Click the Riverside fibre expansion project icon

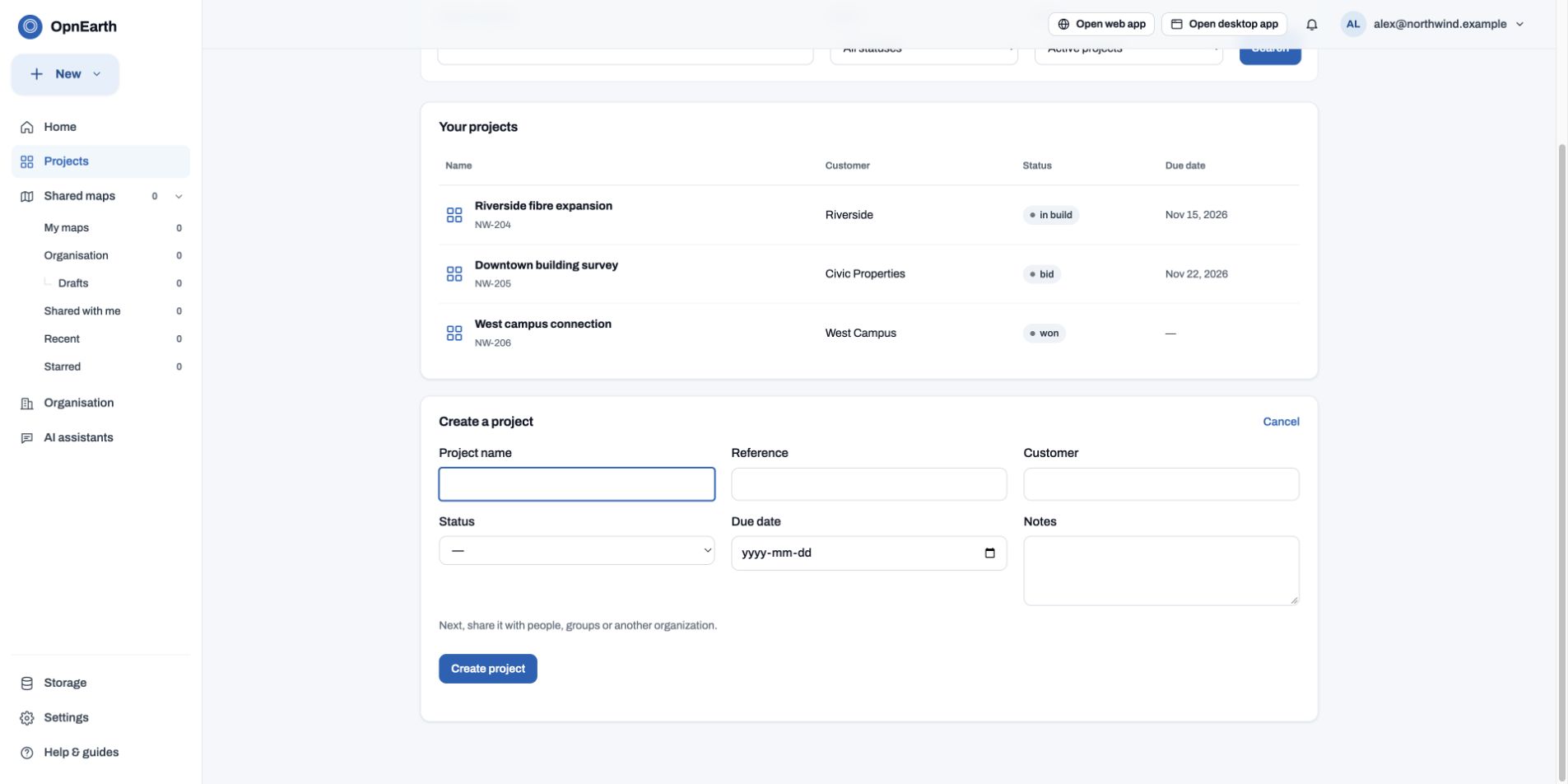pos(454,215)
